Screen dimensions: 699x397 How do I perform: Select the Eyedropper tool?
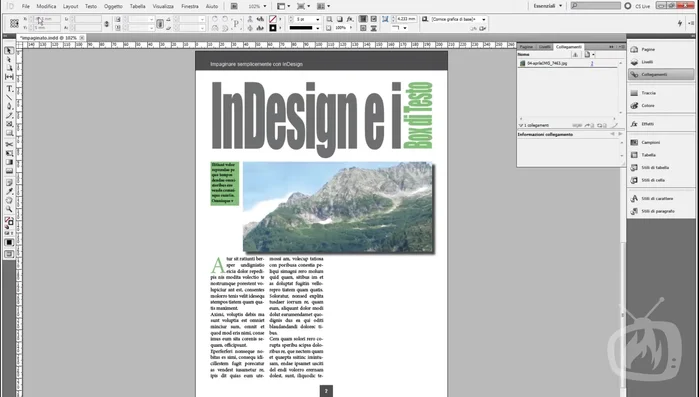pyautogui.click(x=9, y=192)
